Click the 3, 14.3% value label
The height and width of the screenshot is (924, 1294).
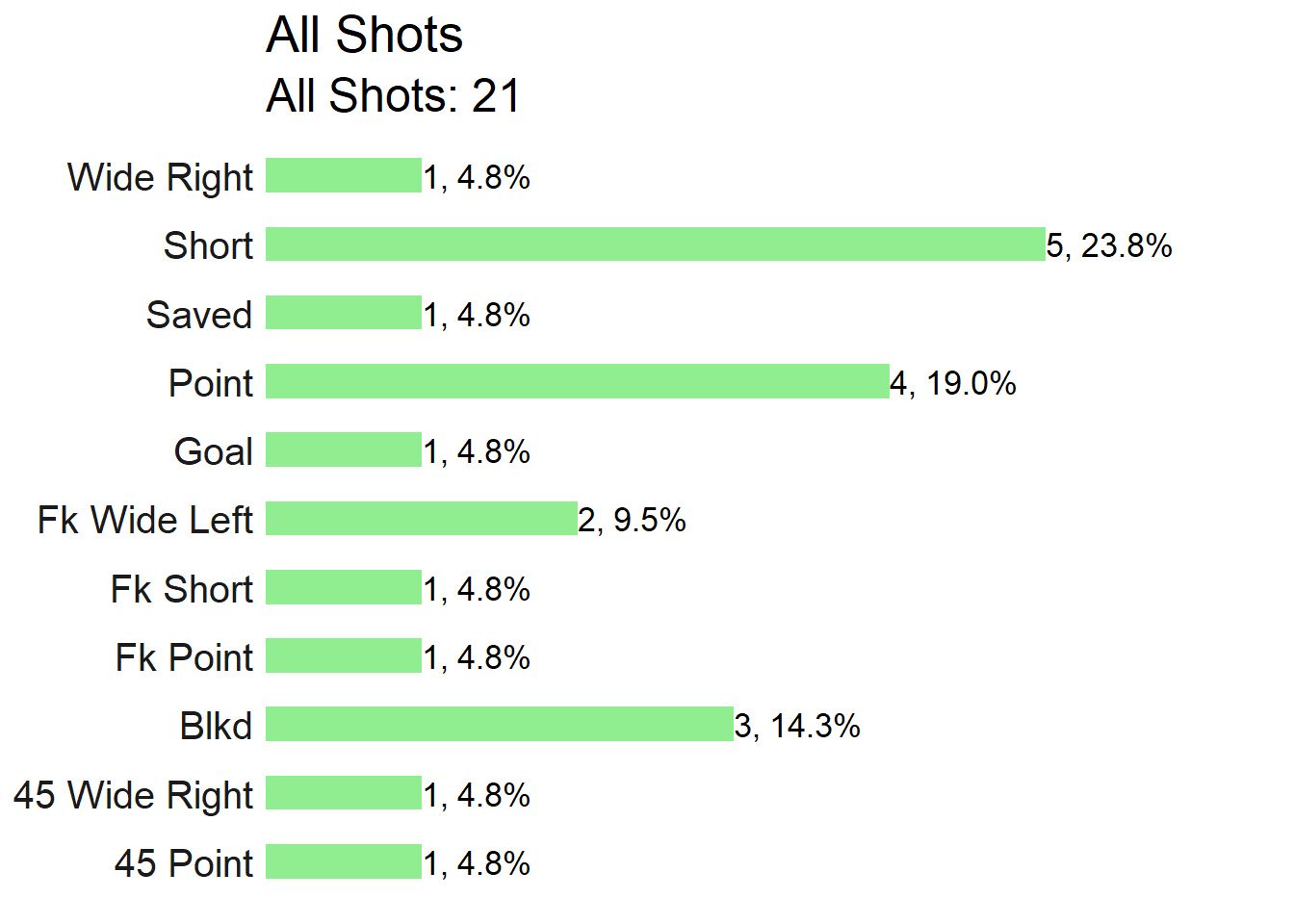click(797, 726)
